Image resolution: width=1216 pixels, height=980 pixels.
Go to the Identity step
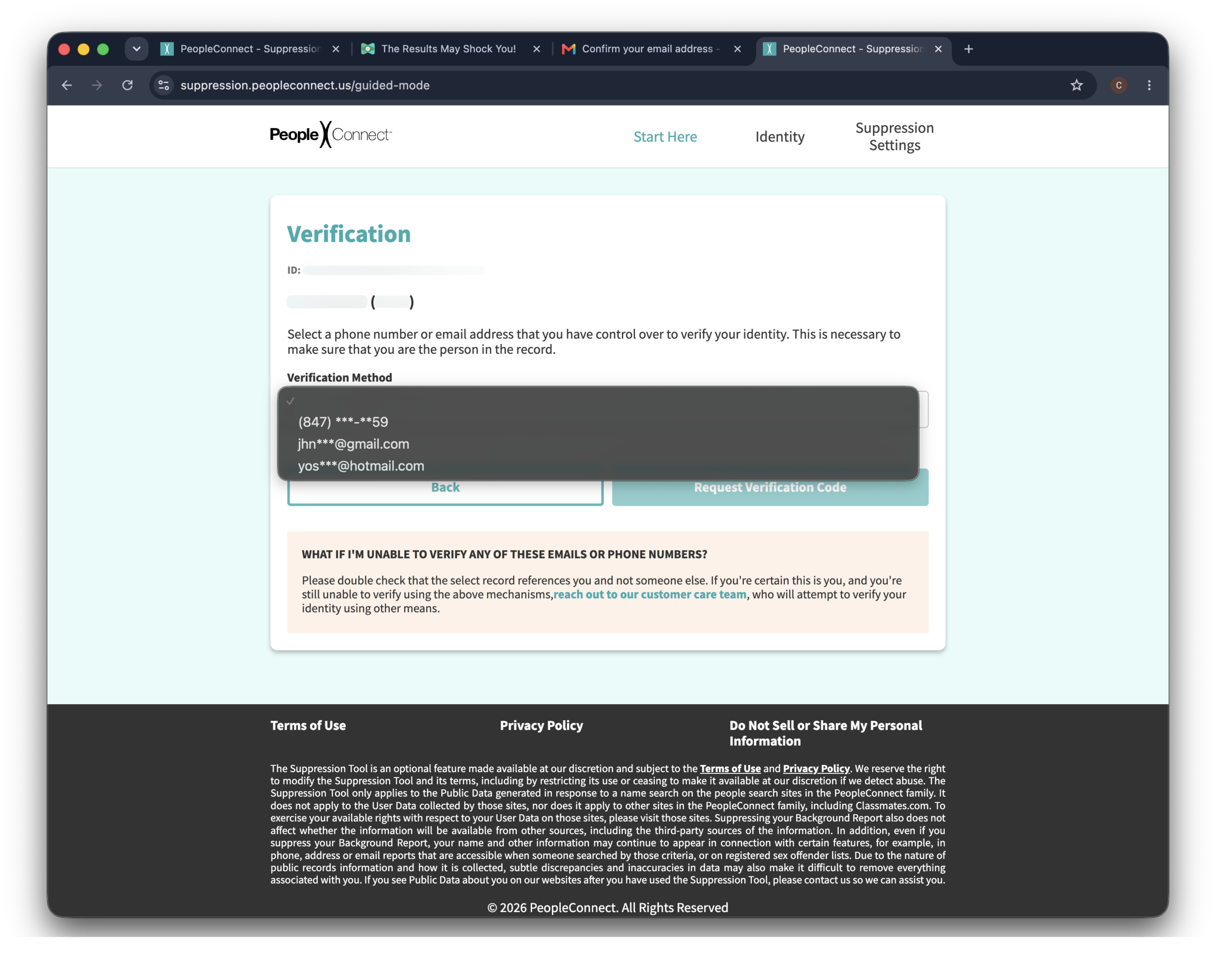click(x=779, y=137)
